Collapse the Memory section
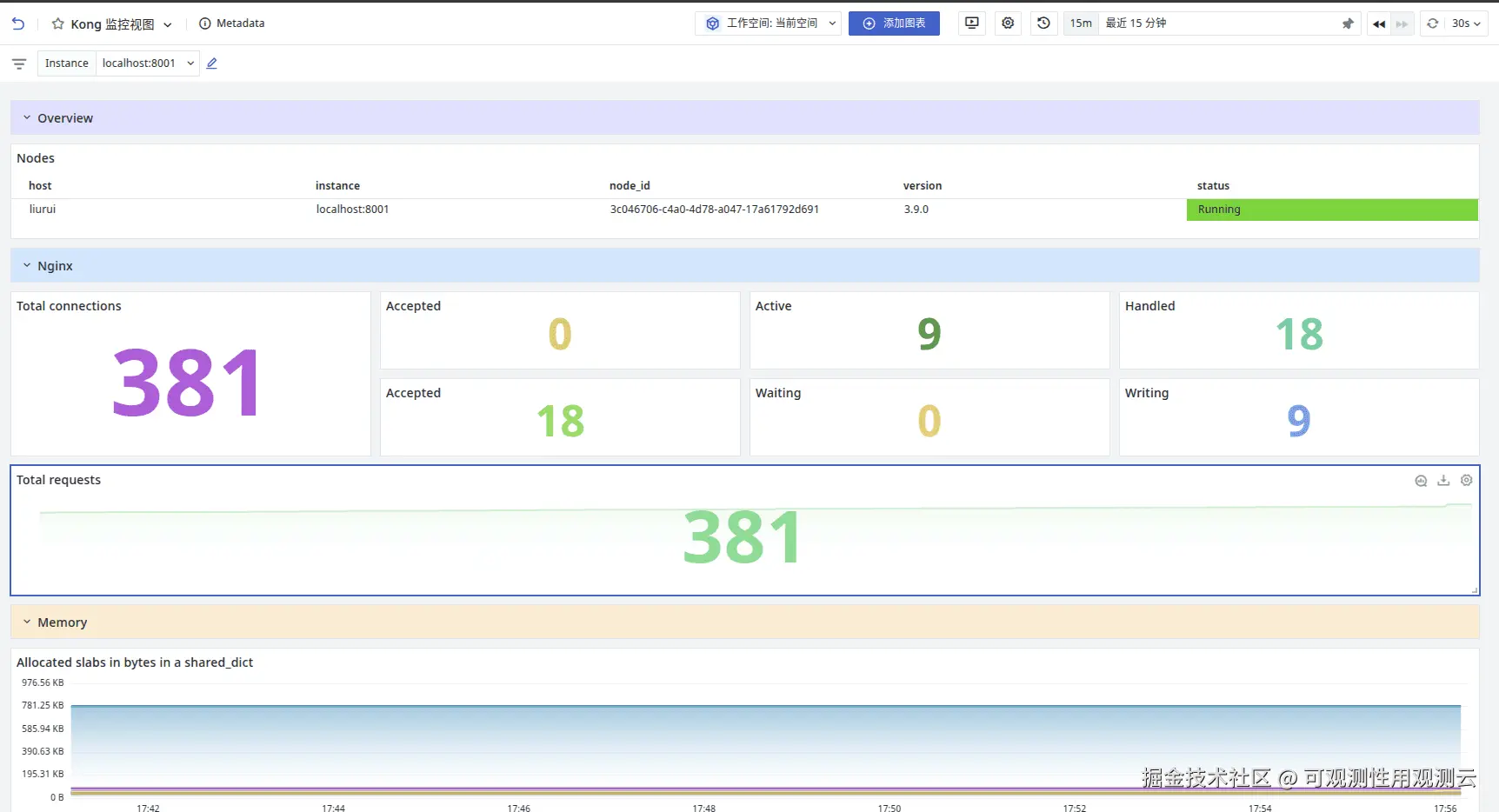1499x812 pixels. click(x=27, y=622)
